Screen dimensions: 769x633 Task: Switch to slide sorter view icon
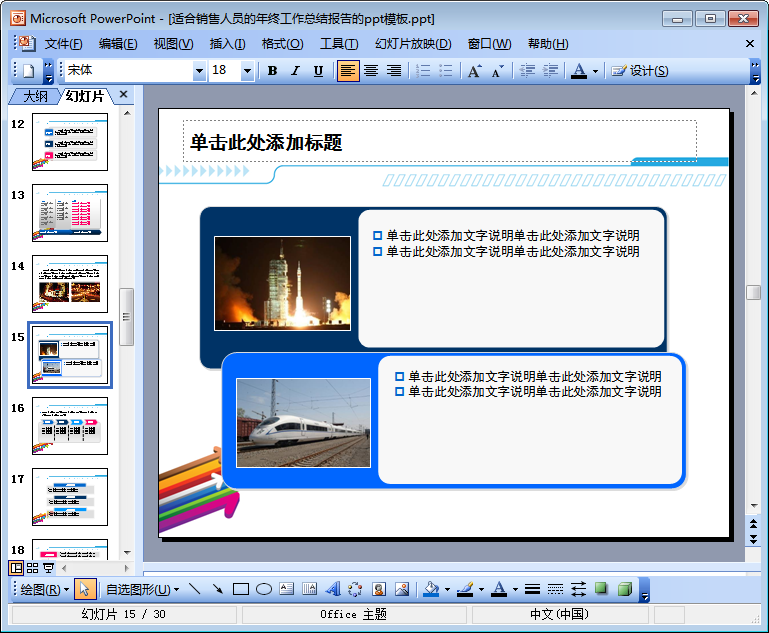32,568
